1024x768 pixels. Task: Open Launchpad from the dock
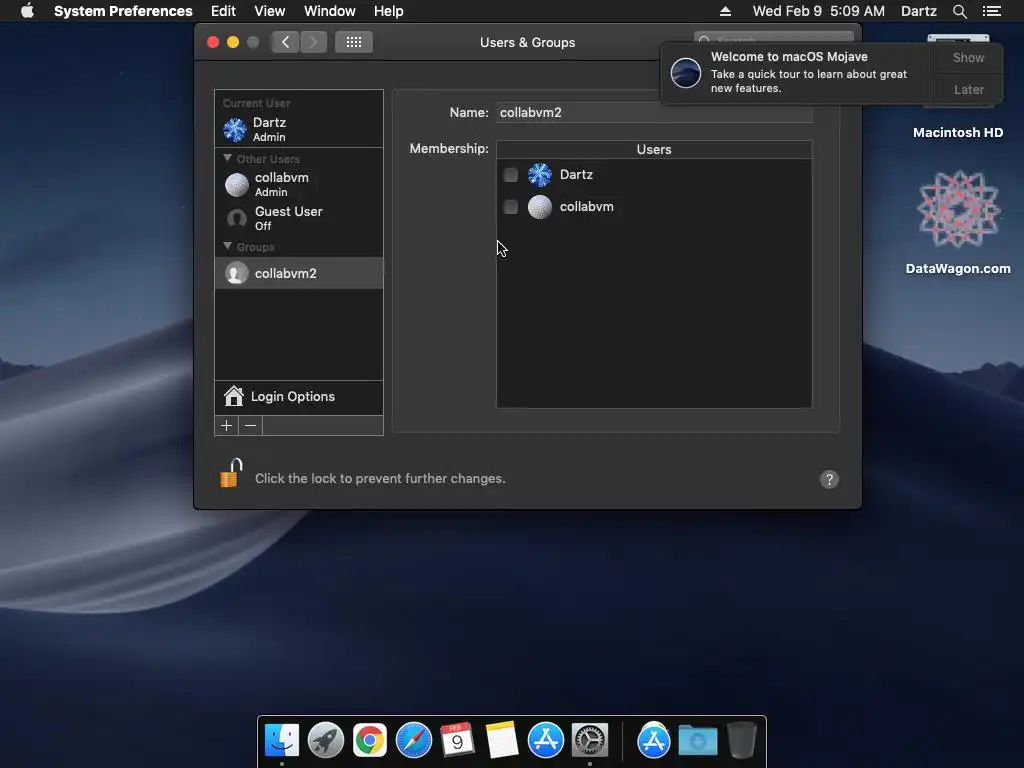tap(326, 741)
